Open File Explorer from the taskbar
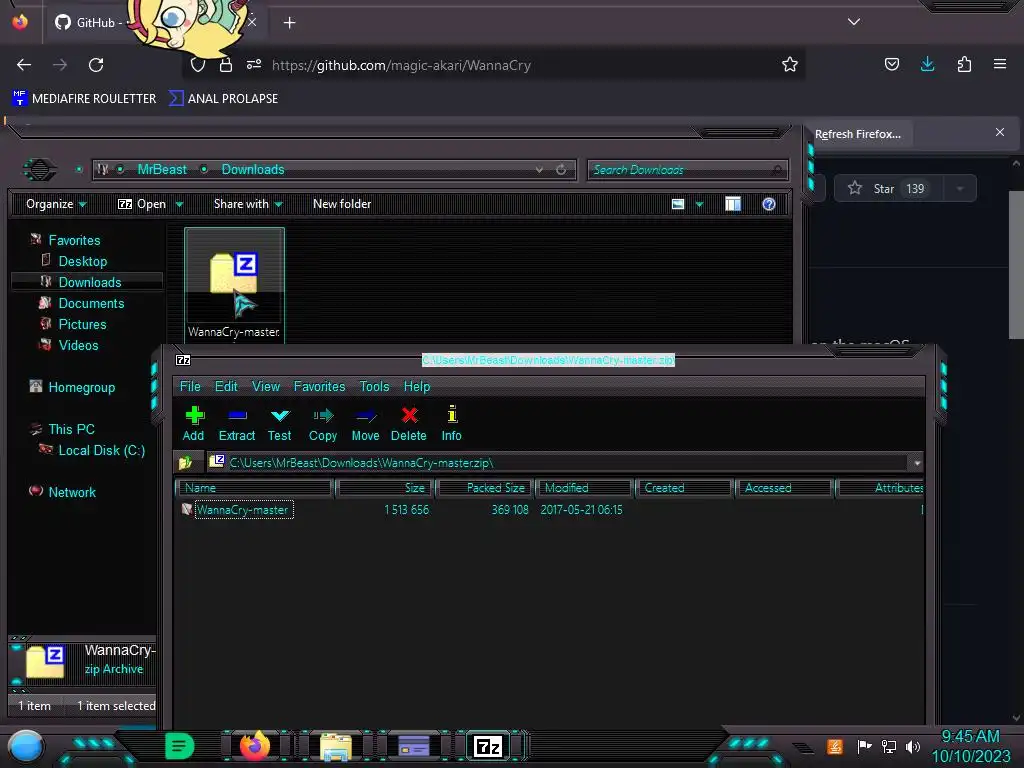This screenshot has height=768, width=1024. pyautogui.click(x=336, y=746)
